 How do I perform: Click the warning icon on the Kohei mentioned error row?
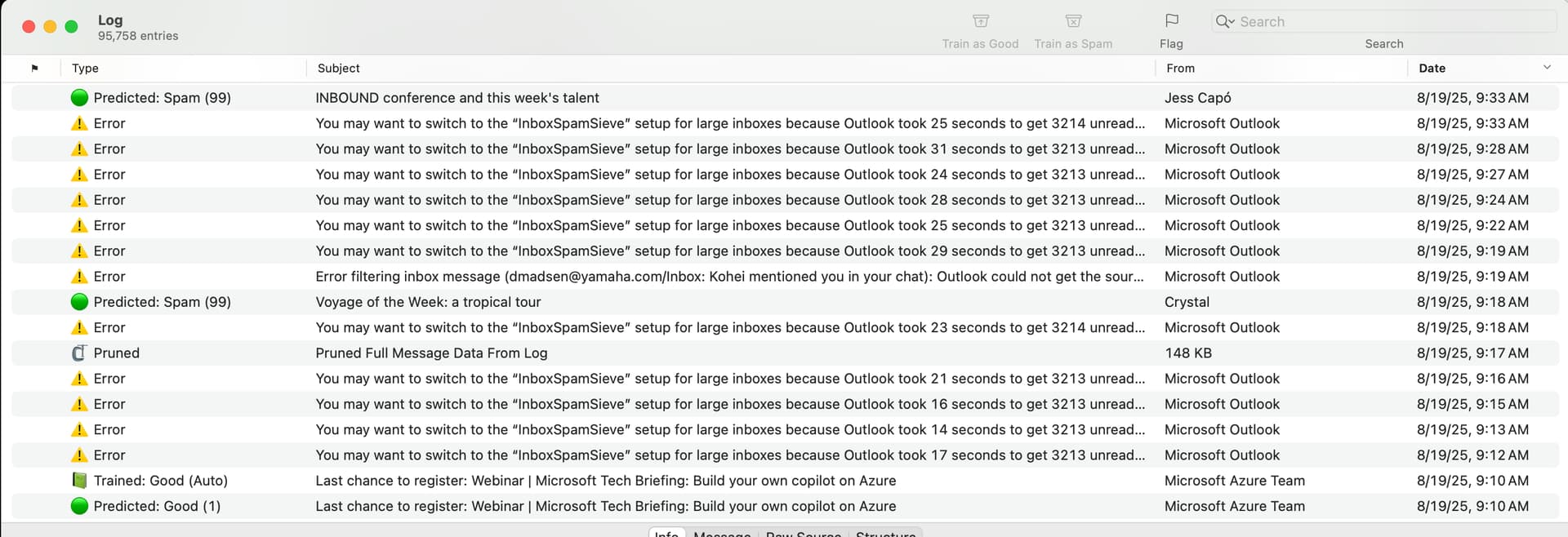[79, 277]
